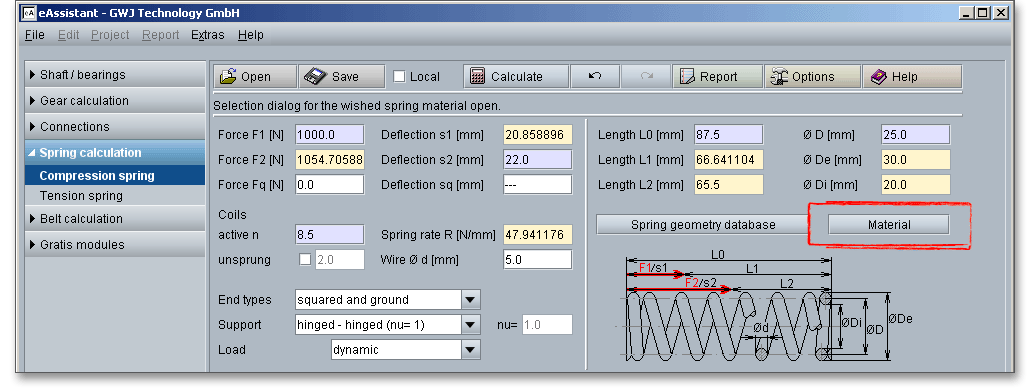Viewport: 1030px width, 388px height.
Task: Click the Force F2 input field
Action: (x=330, y=160)
